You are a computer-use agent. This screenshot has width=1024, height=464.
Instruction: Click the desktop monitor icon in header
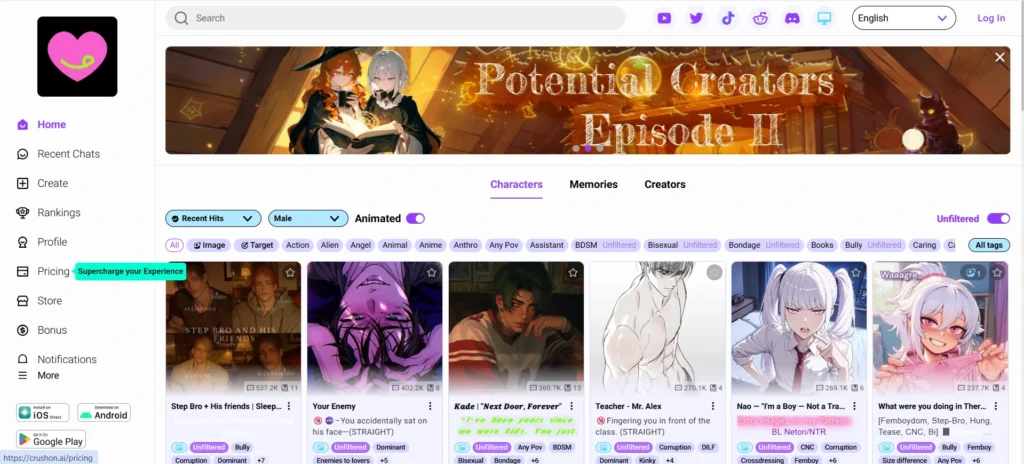(x=824, y=18)
